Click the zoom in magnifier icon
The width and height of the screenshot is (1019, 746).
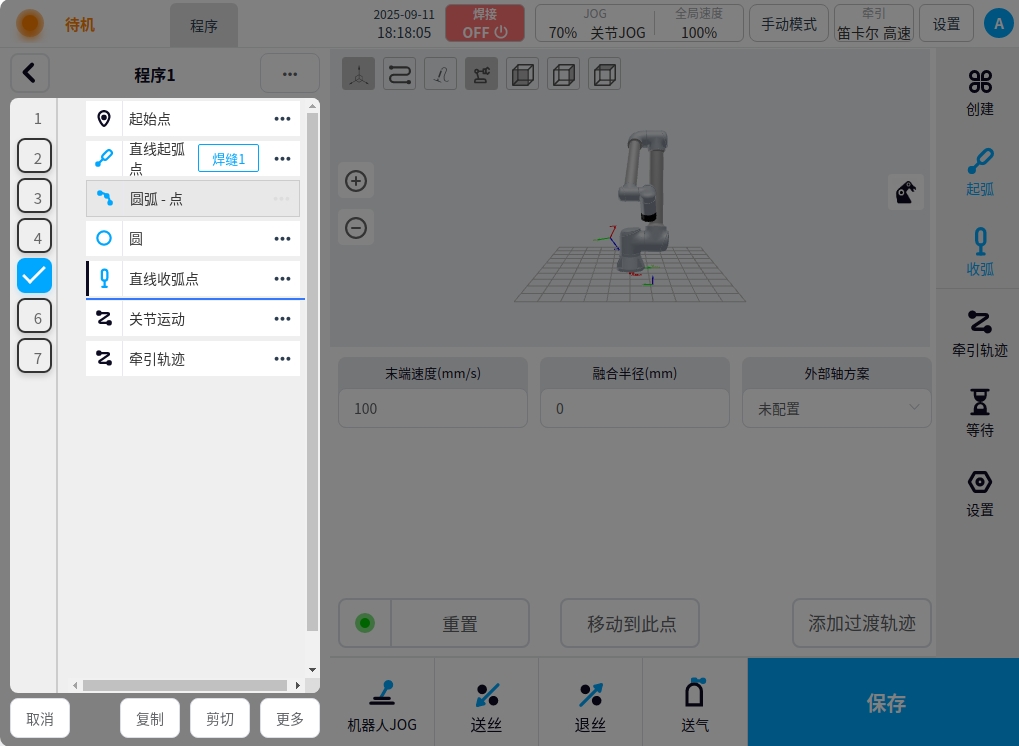pyautogui.click(x=356, y=181)
